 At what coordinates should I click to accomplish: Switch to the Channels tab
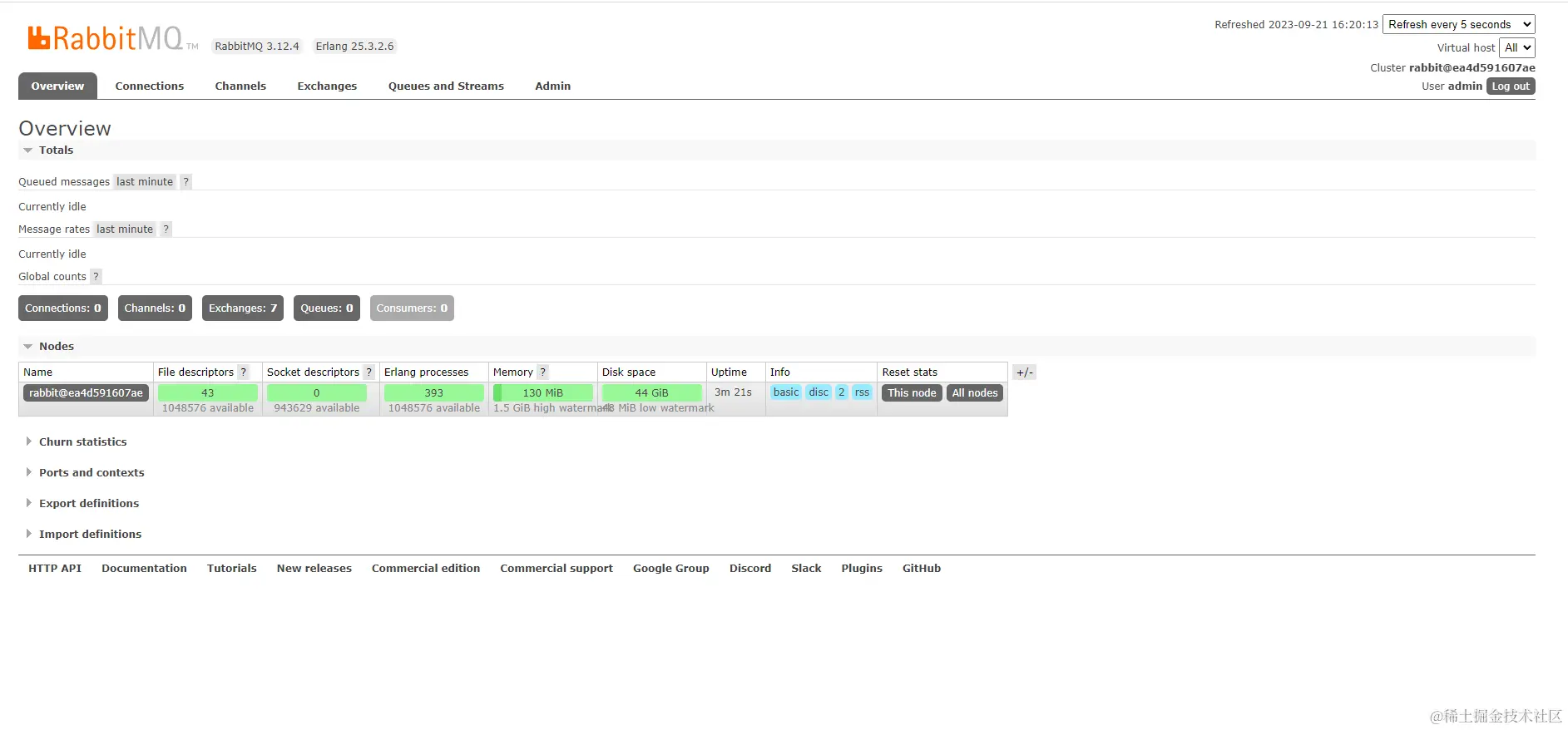click(x=240, y=86)
